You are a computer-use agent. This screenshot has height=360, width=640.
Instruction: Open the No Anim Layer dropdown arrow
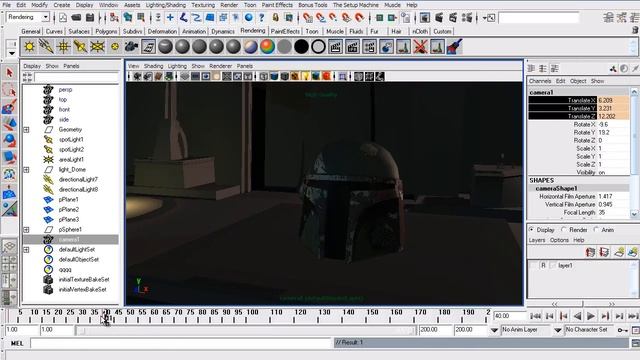[x=494, y=330]
